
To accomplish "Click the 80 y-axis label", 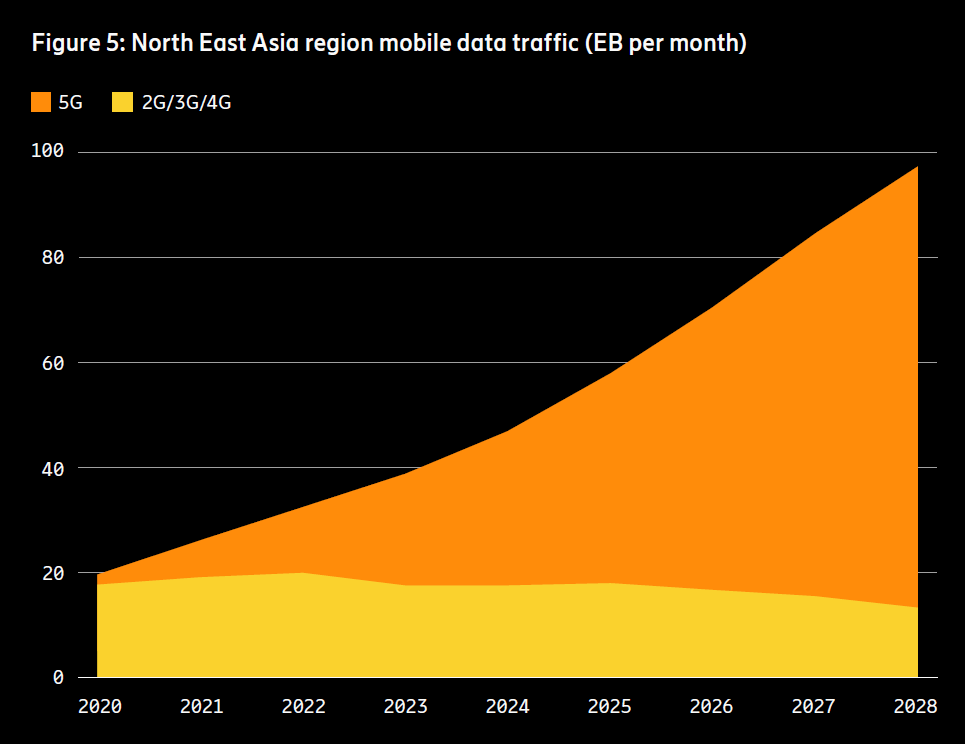I will pyautogui.click(x=52, y=257).
